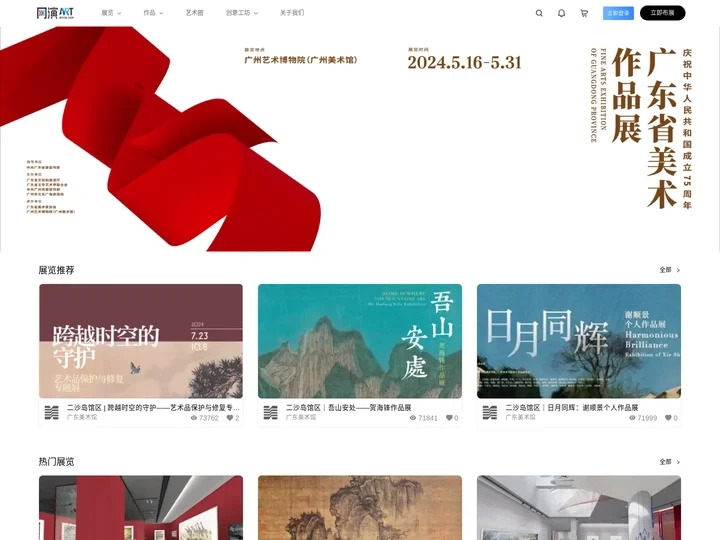
Task: Expand the 展览 dropdown menu
Action: click(111, 13)
